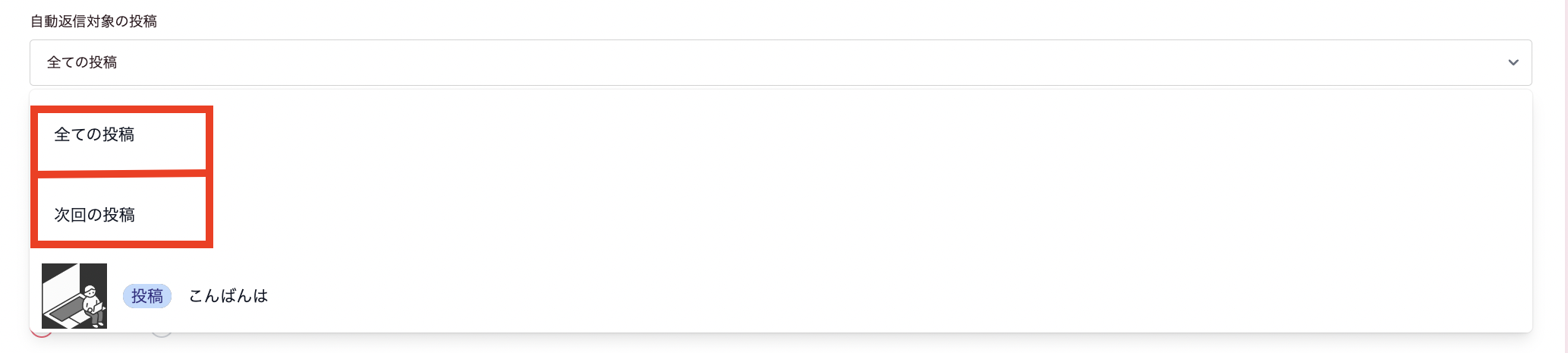Click the blue 投稿 badge
The height and width of the screenshot is (353, 1568).
(x=147, y=296)
